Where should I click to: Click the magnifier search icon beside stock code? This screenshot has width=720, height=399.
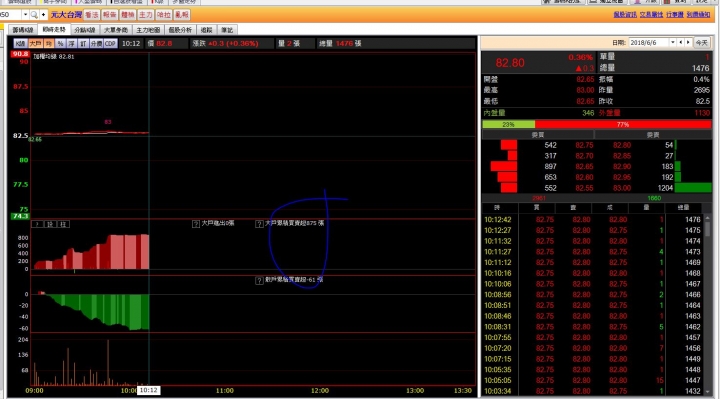point(34,15)
